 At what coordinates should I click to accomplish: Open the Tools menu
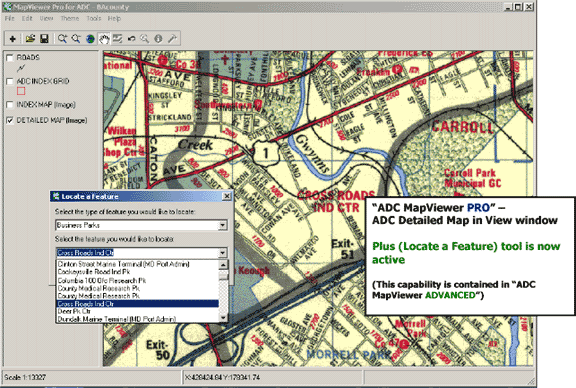tap(94, 18)
